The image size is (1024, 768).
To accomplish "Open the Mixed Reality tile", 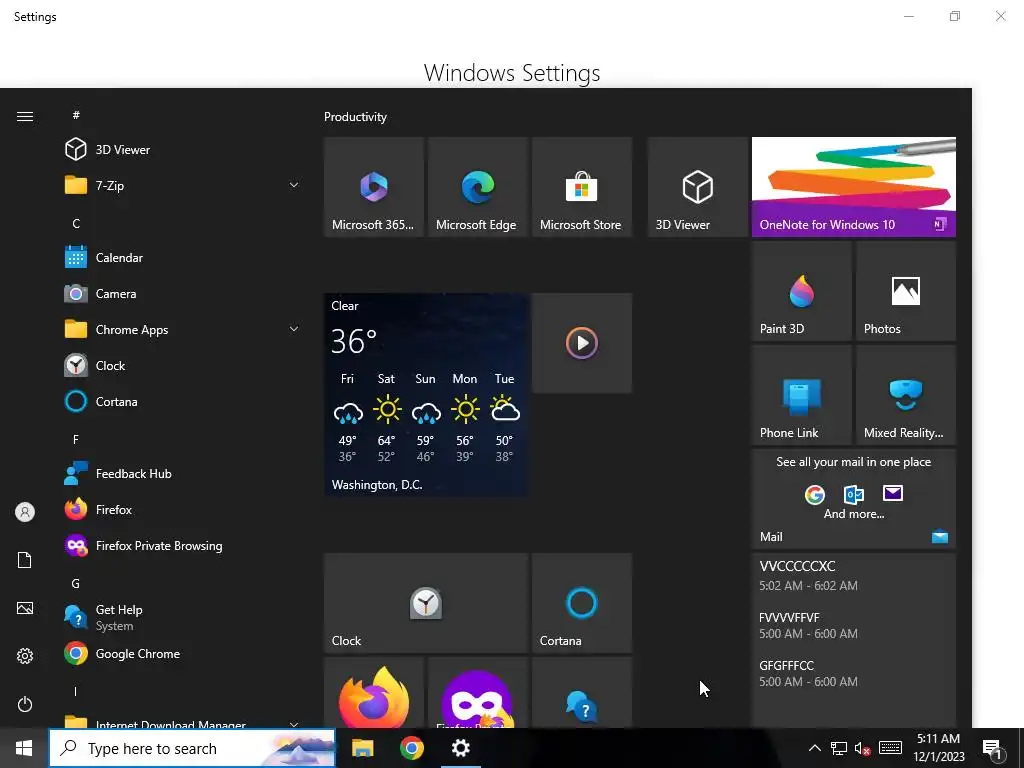I will [906, 395].
